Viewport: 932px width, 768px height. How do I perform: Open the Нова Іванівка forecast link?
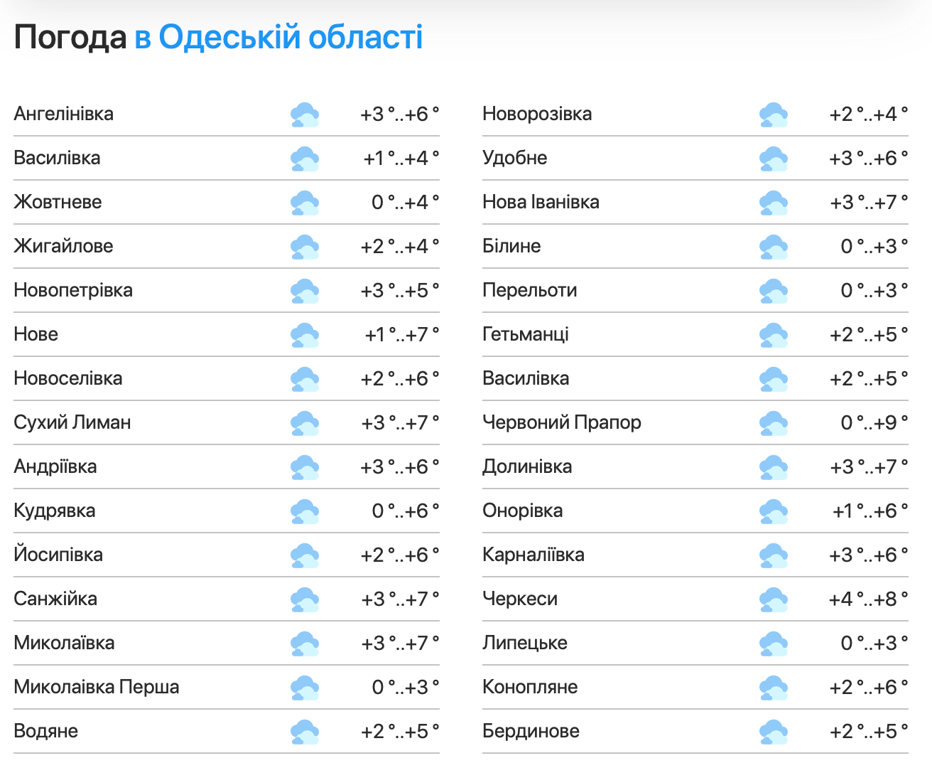[541, 202]
